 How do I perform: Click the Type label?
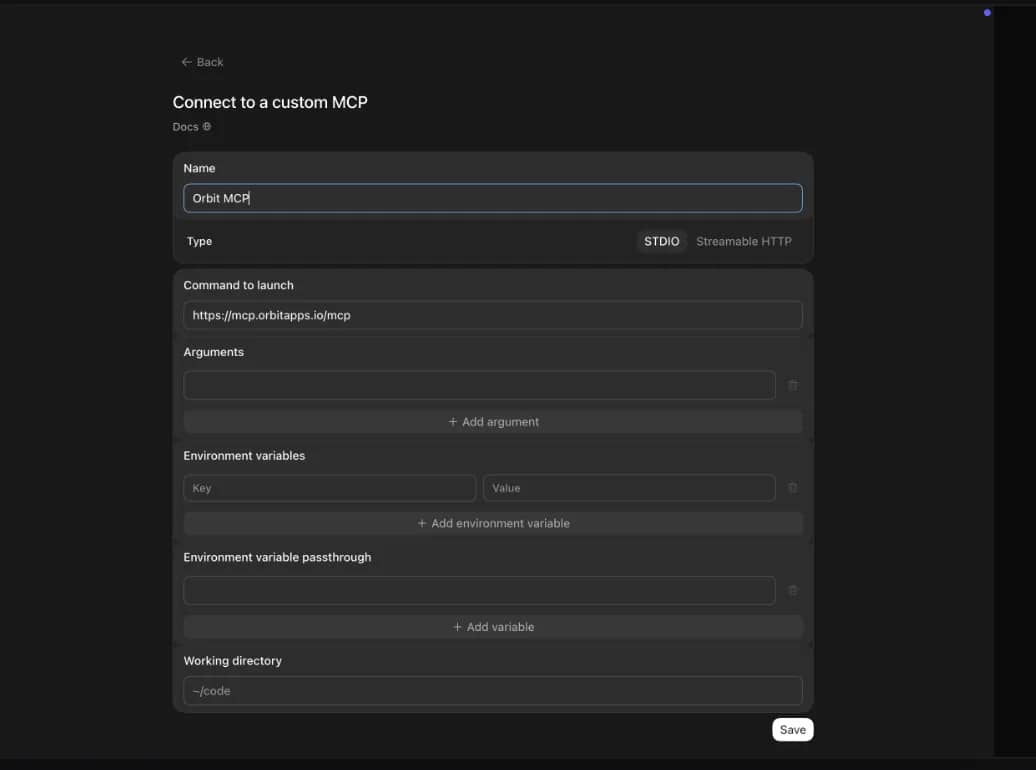[x=200, y=241]
